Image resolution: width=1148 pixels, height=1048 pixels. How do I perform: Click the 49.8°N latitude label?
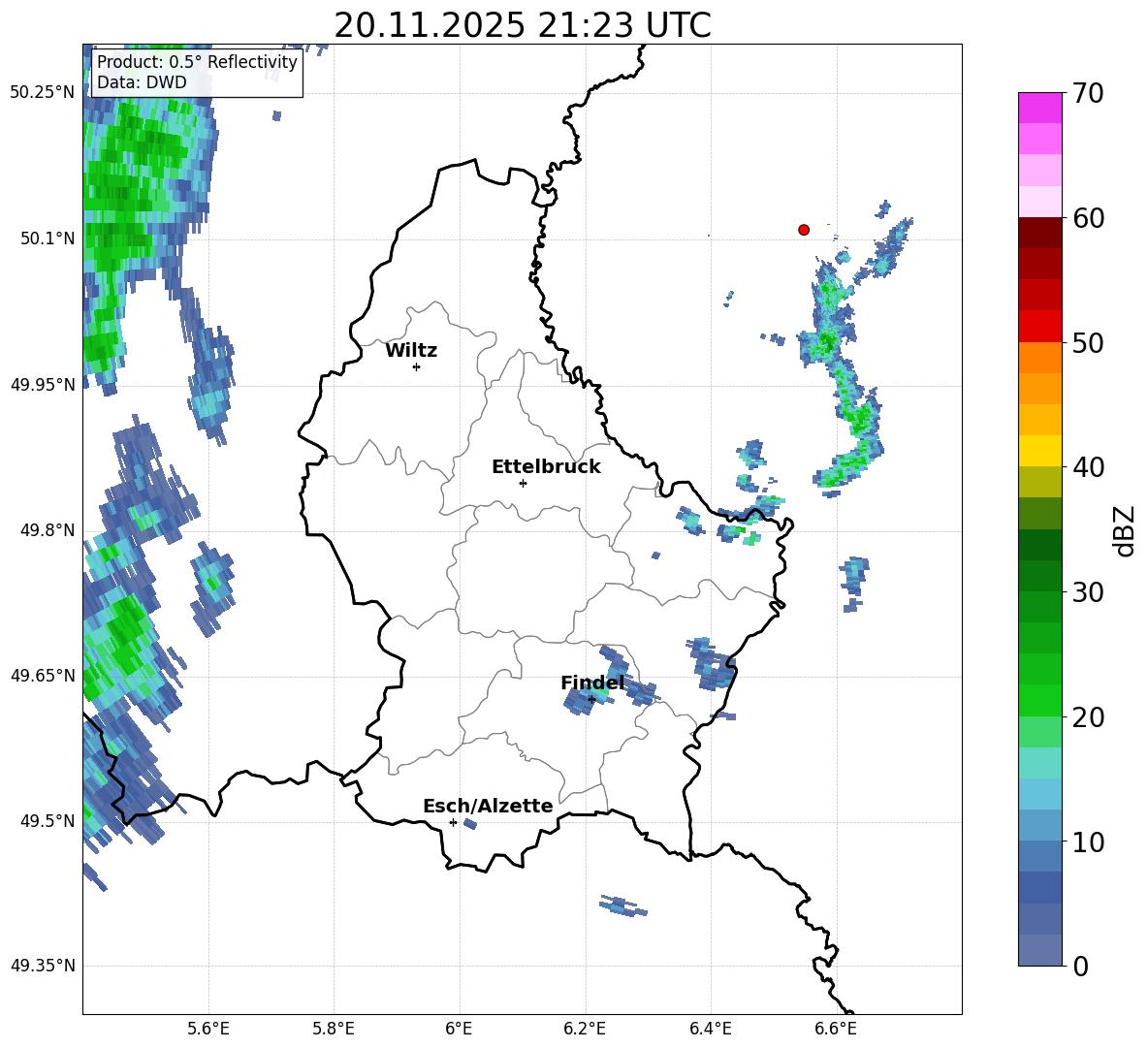coord(48,530)
